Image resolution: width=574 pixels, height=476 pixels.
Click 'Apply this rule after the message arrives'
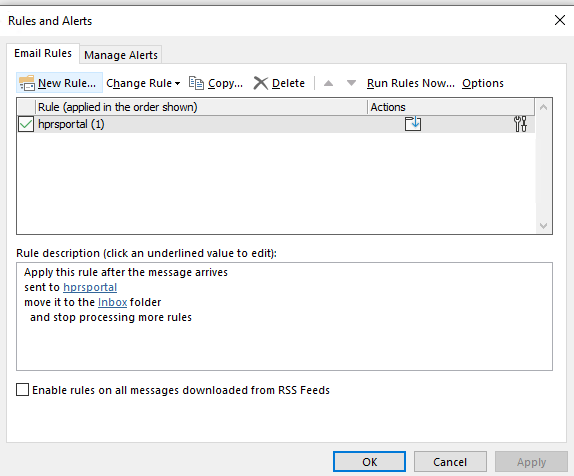tap(126, 272)
